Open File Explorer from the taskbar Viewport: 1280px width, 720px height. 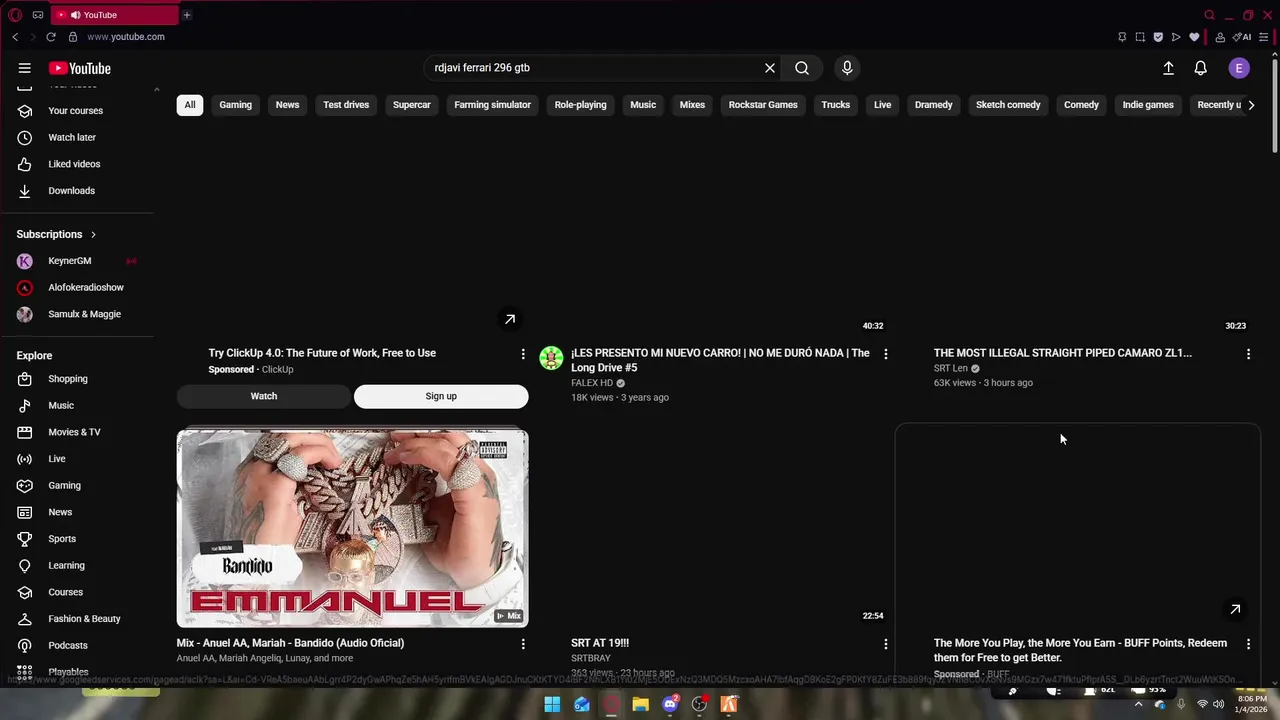641,704
